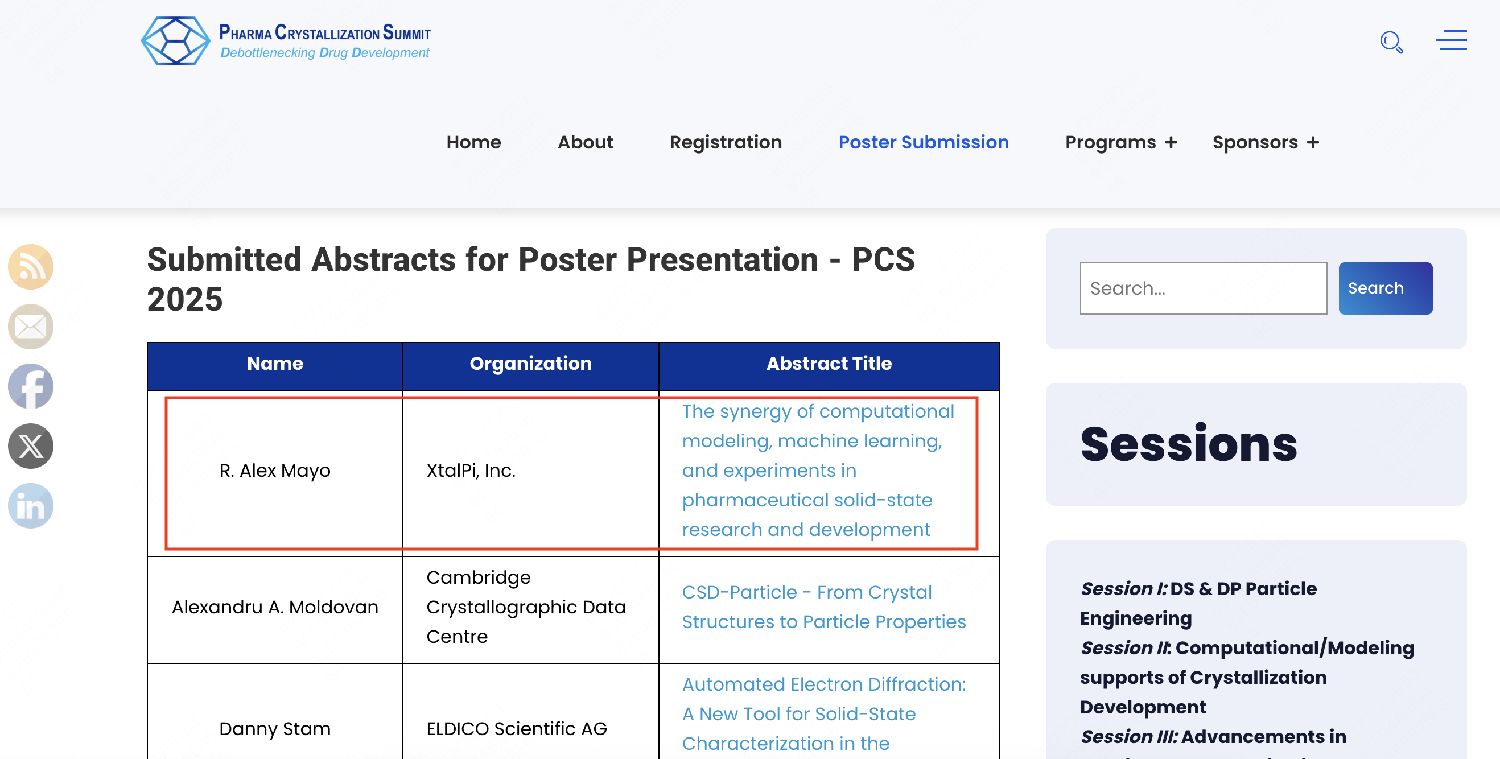Open R. Alex Mayo's synergy abstract link
The width and height of the screenshot is (1500, 759).
818,470
